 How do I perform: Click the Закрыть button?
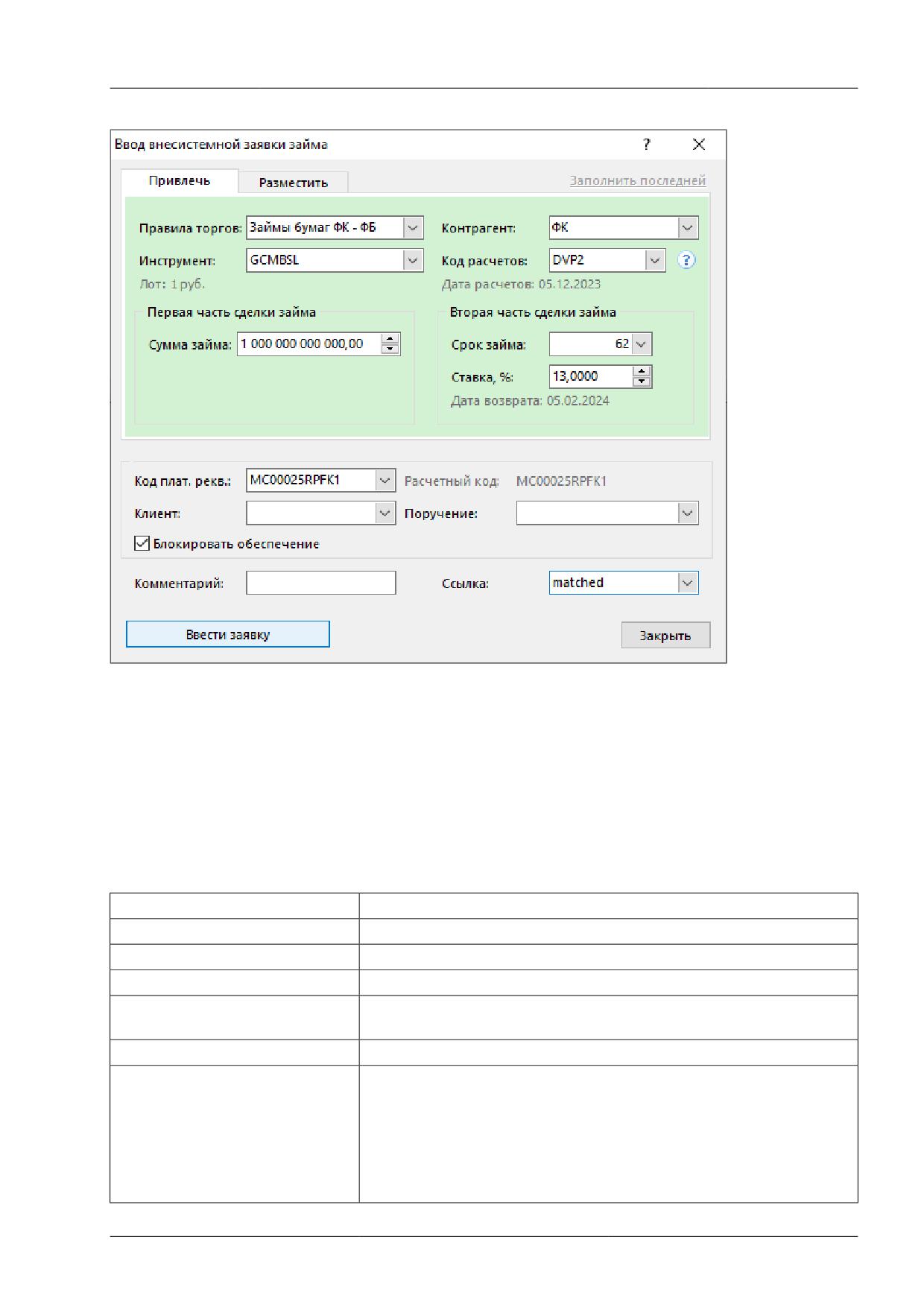tap(665, 636)
